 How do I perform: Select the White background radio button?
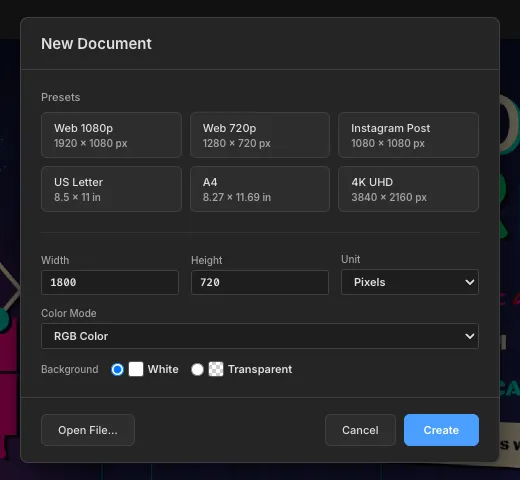117,369
